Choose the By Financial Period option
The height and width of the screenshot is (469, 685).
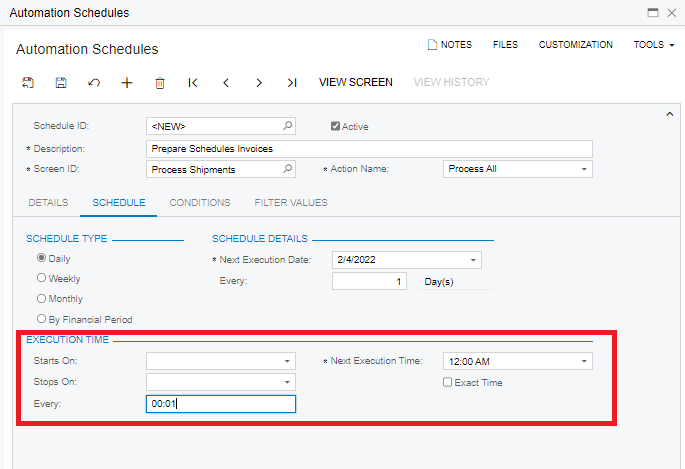click(41, 319)
